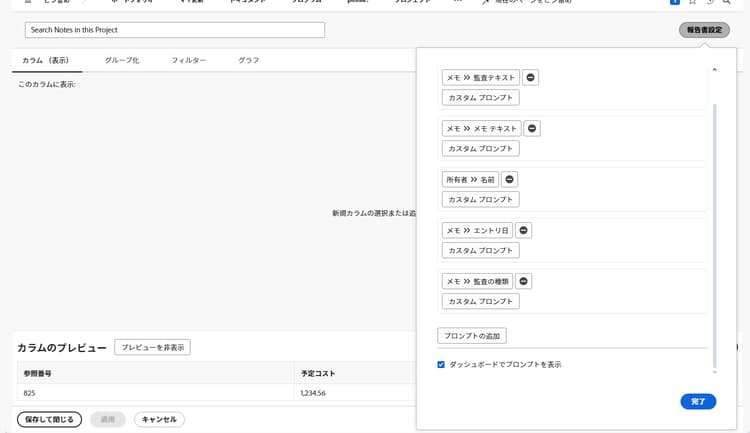Screen dimensions: 750x433
Task: Click the カラムのプレビュー heading
Action: (62, 348)
